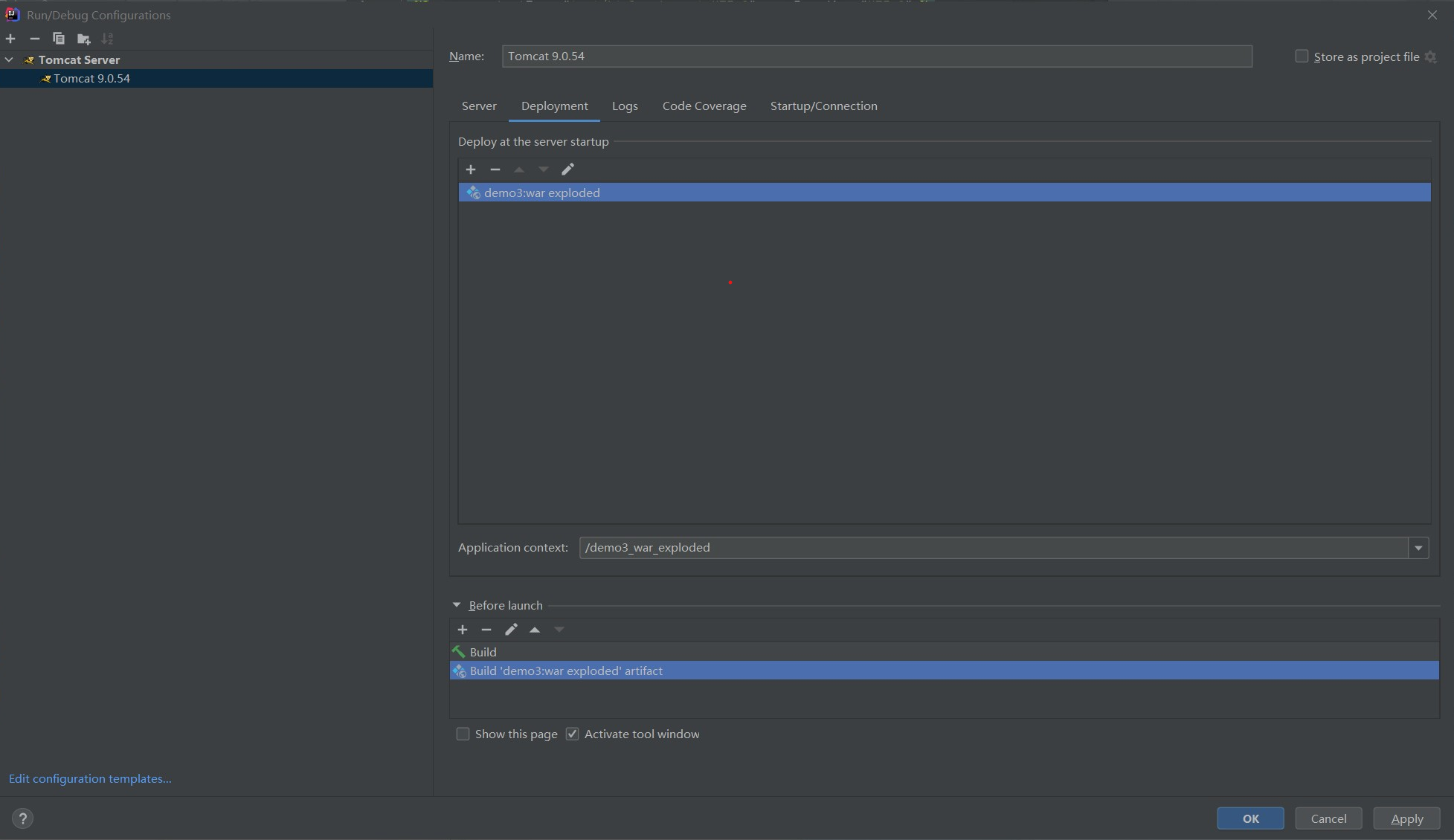Select the Build launch task row
The height and width of the screenshot is (840, 1454).
pos(945,652)
